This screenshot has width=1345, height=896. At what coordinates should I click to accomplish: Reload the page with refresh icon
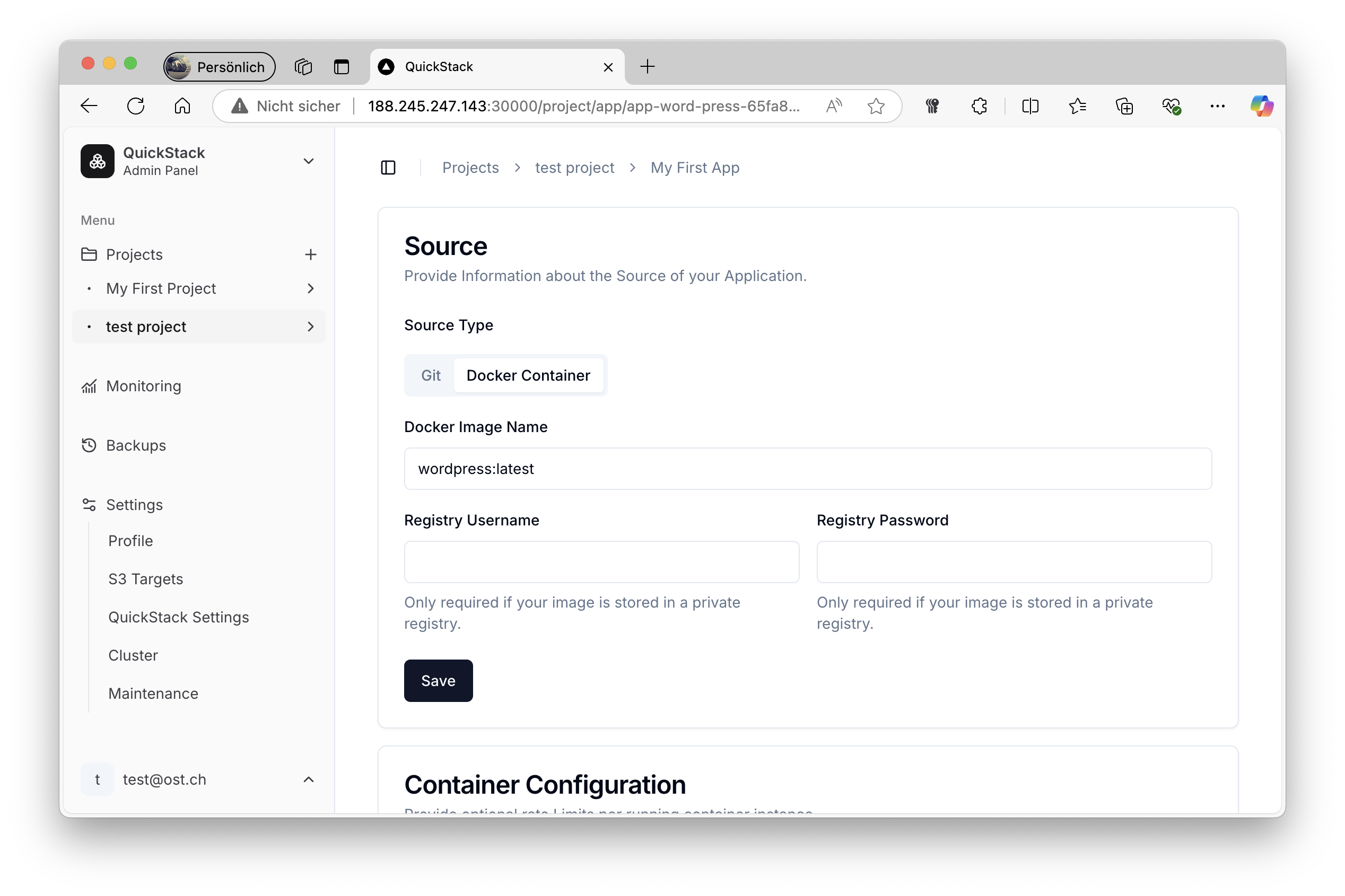[136, 106]
